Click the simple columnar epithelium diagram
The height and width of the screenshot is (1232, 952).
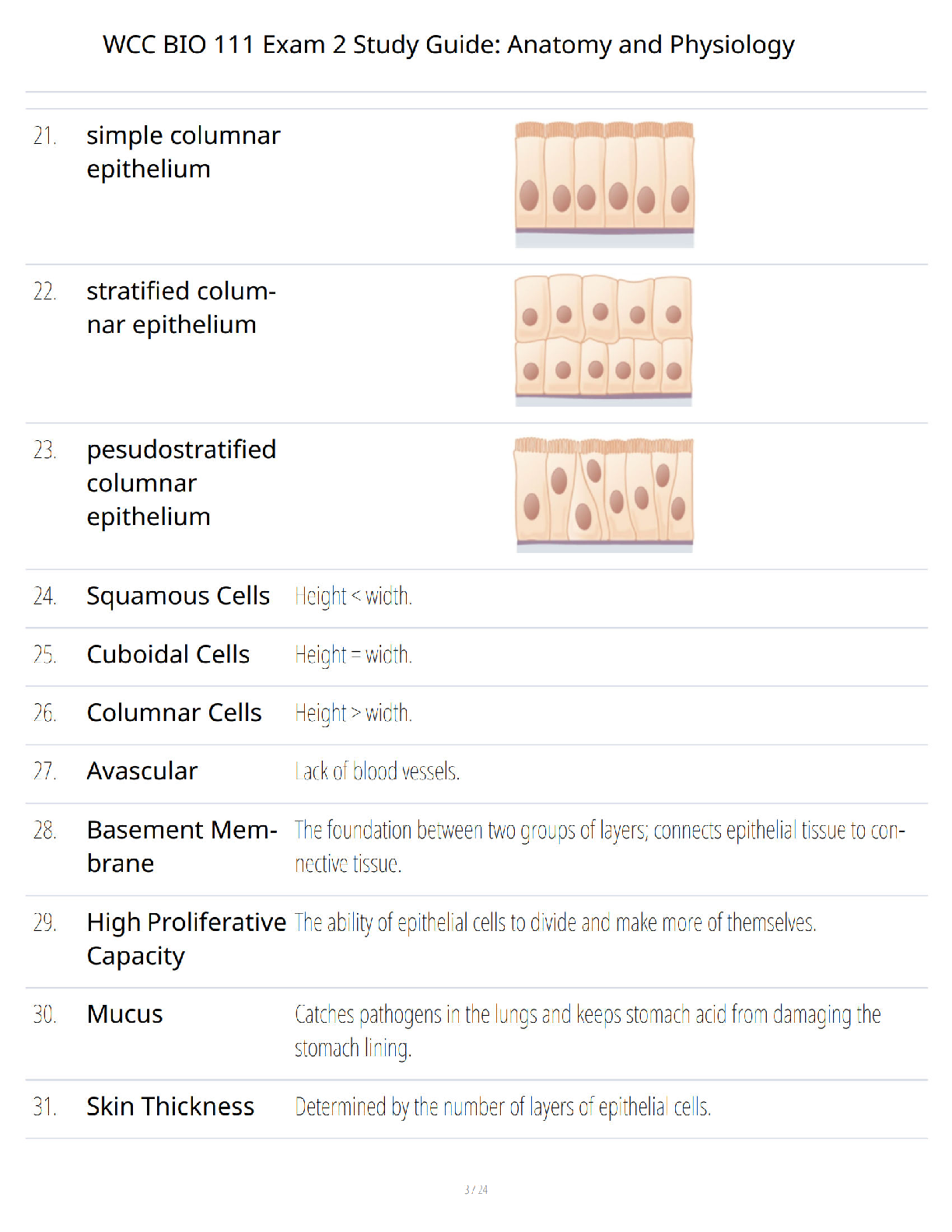pyautogui.click(x=604, y=184)
